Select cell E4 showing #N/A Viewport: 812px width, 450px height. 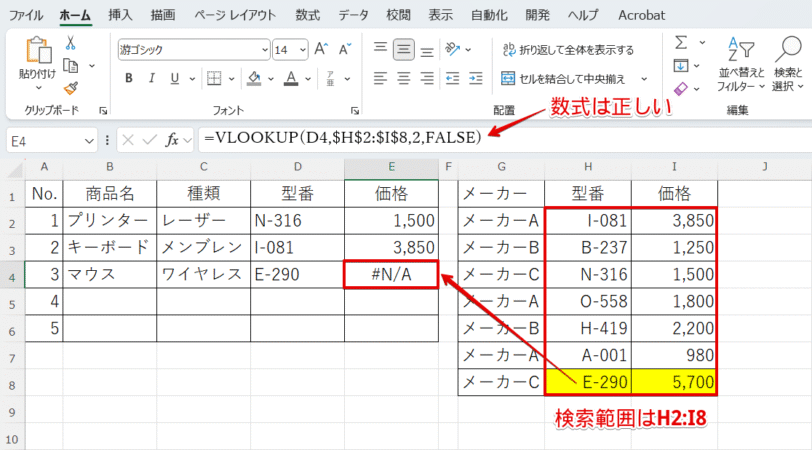coord(392,274)
